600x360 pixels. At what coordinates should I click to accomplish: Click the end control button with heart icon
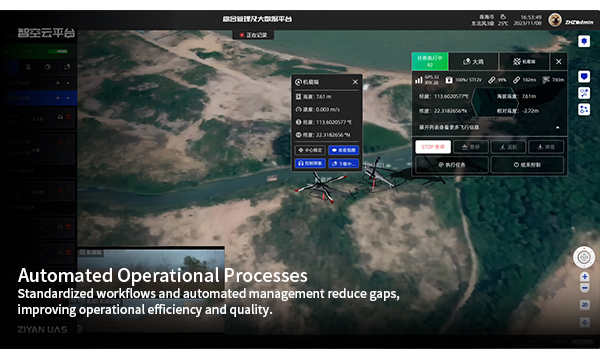[527, 165]
